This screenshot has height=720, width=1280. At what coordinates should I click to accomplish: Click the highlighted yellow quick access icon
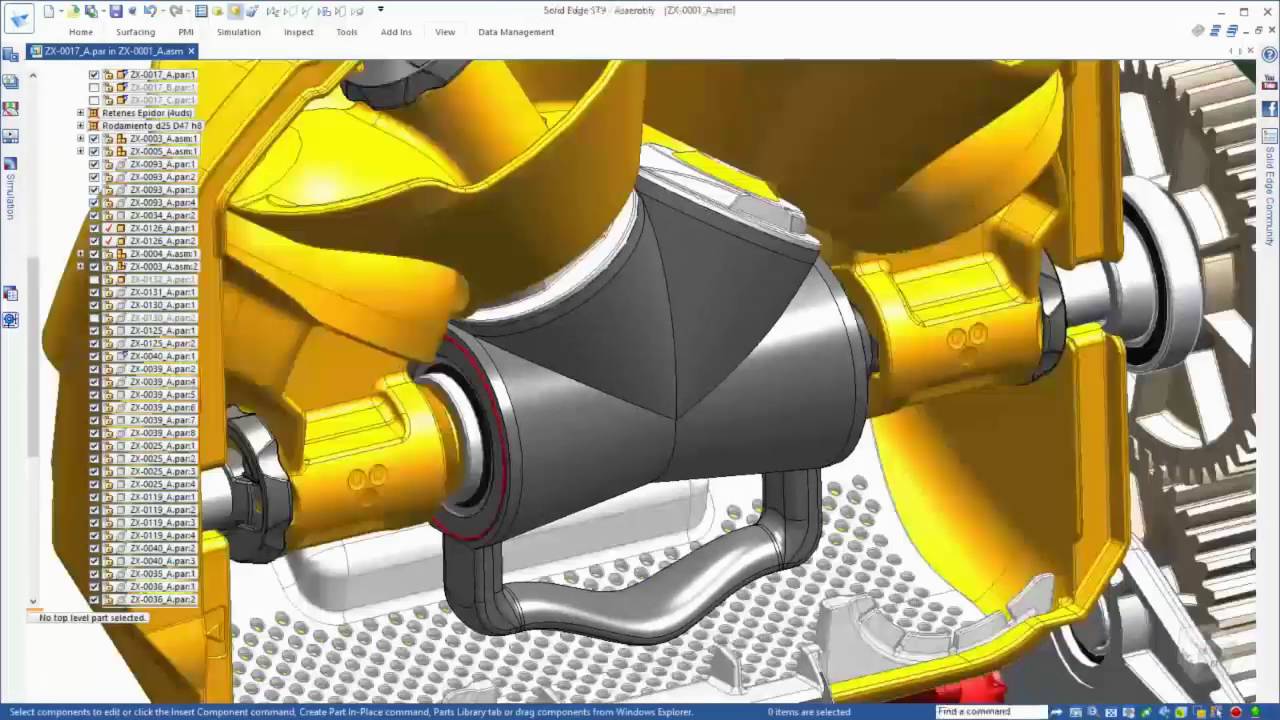235,11
